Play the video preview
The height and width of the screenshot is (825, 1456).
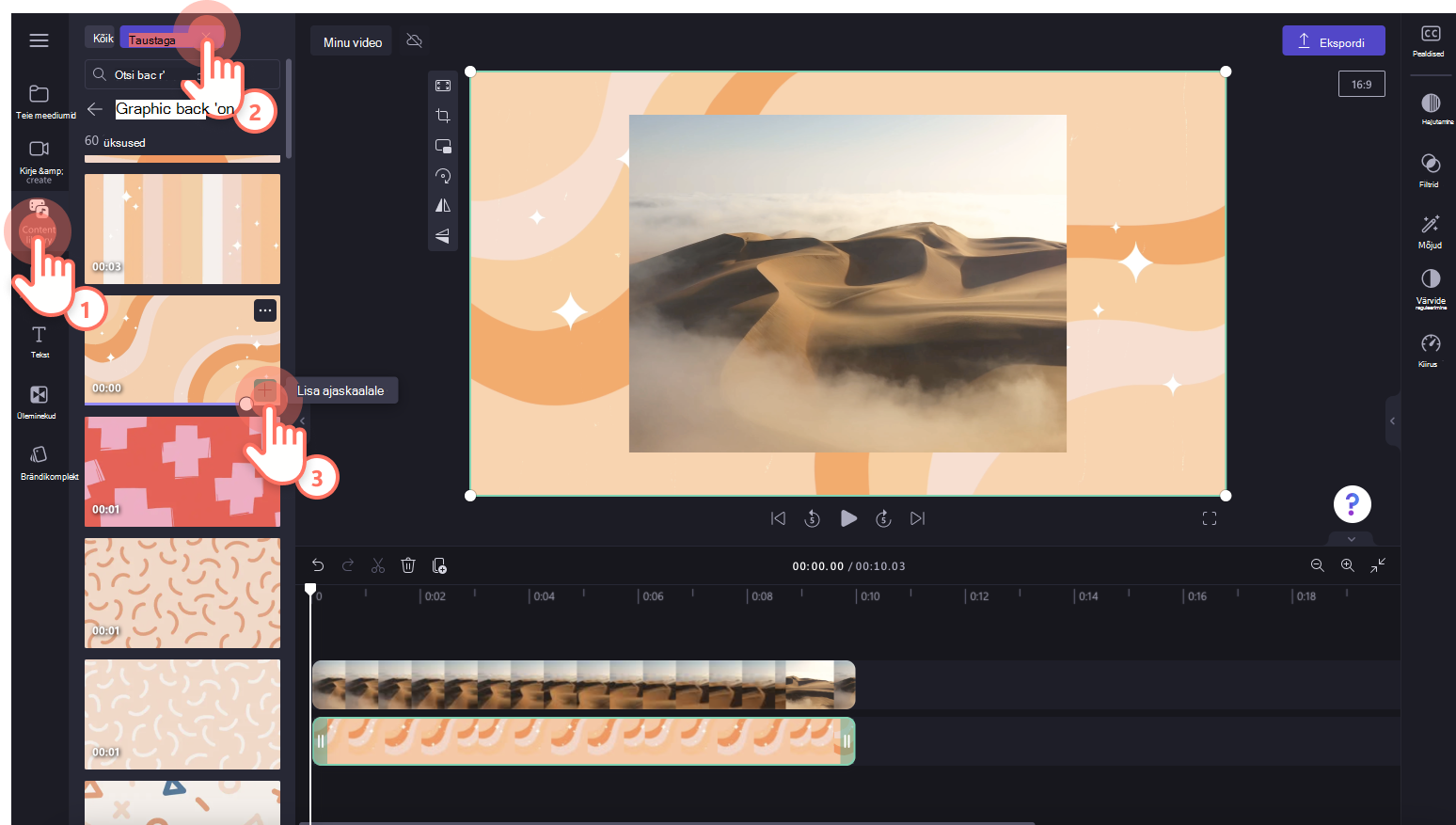point(848,518)
